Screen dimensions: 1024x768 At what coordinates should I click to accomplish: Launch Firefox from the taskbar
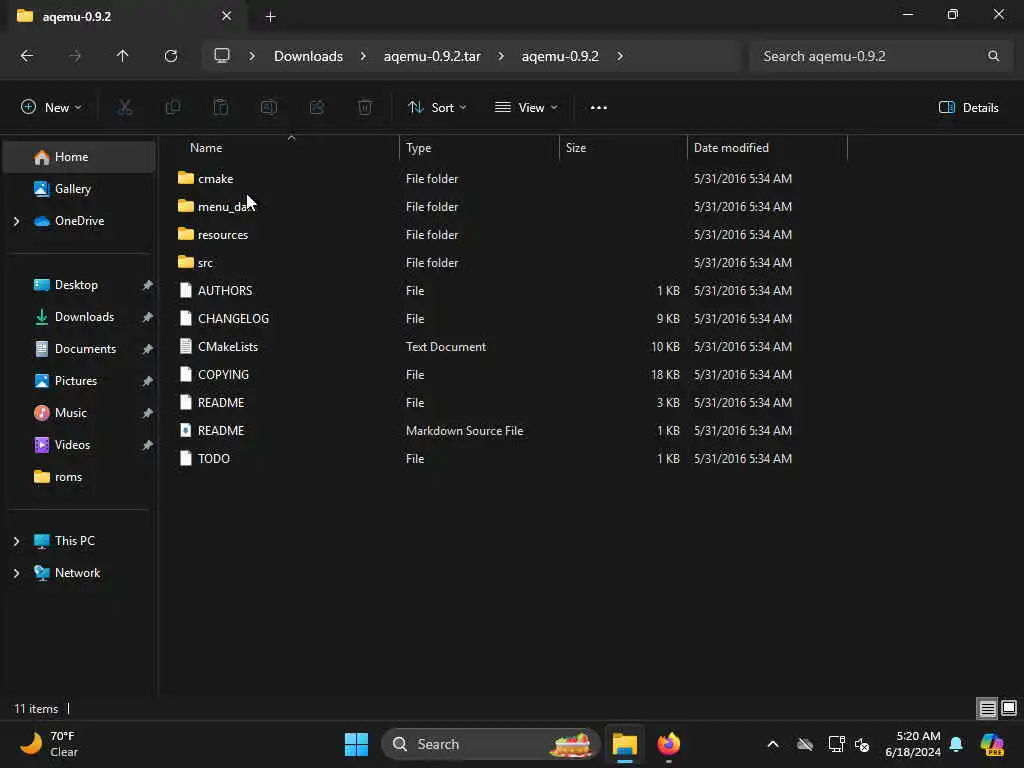click(669, 744)
